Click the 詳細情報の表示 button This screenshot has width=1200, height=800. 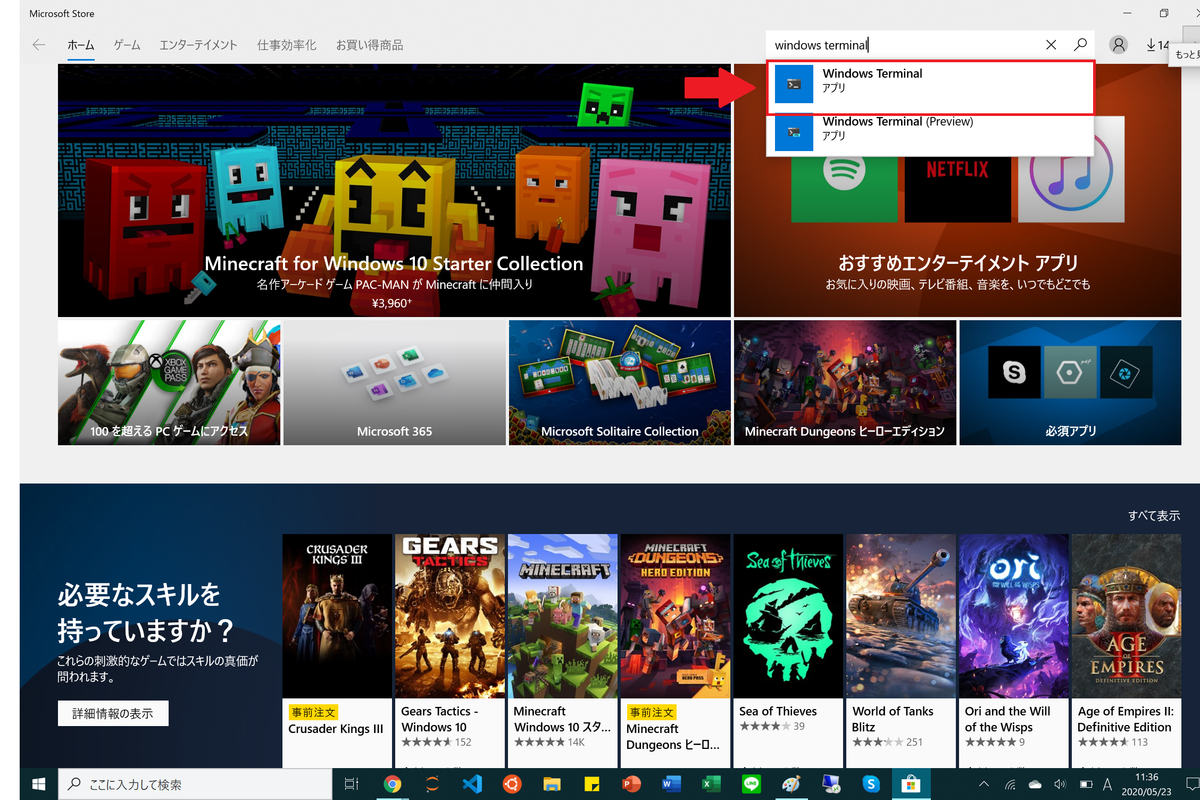coord(111,713)
